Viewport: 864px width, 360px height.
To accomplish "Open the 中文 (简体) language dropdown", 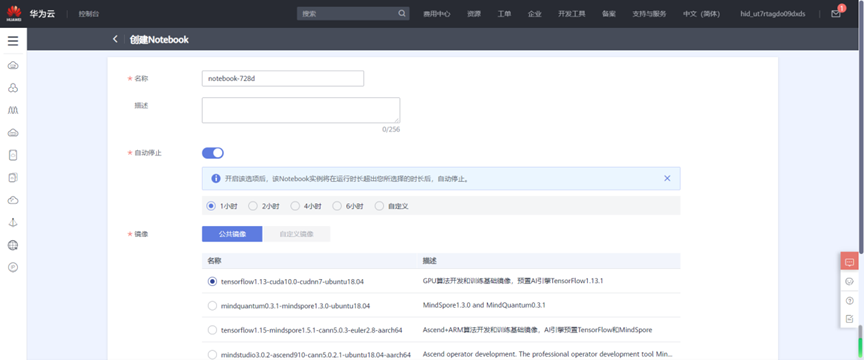I will tap(701, 14).
